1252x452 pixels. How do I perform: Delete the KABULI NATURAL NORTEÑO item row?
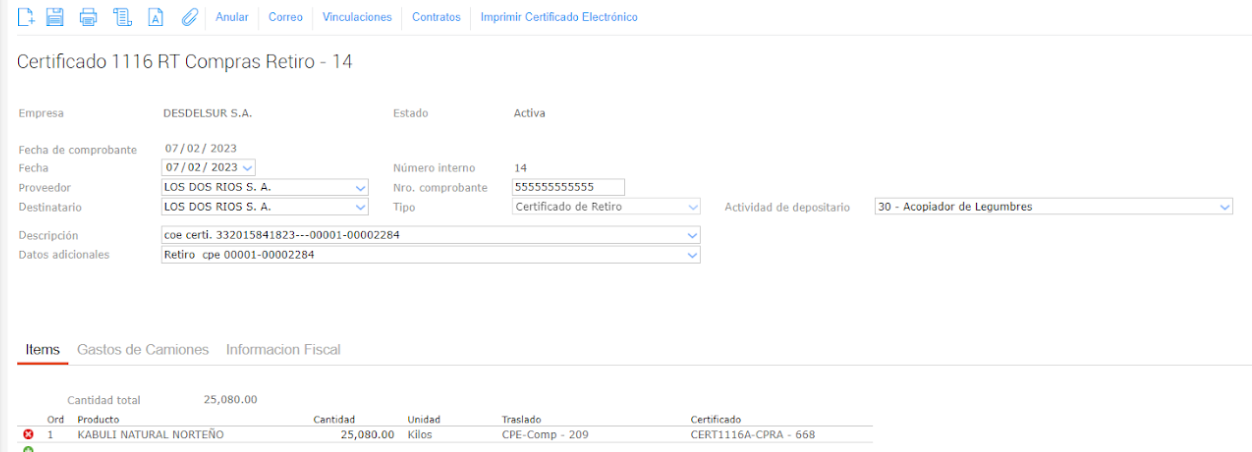click(x=28, y=435)
